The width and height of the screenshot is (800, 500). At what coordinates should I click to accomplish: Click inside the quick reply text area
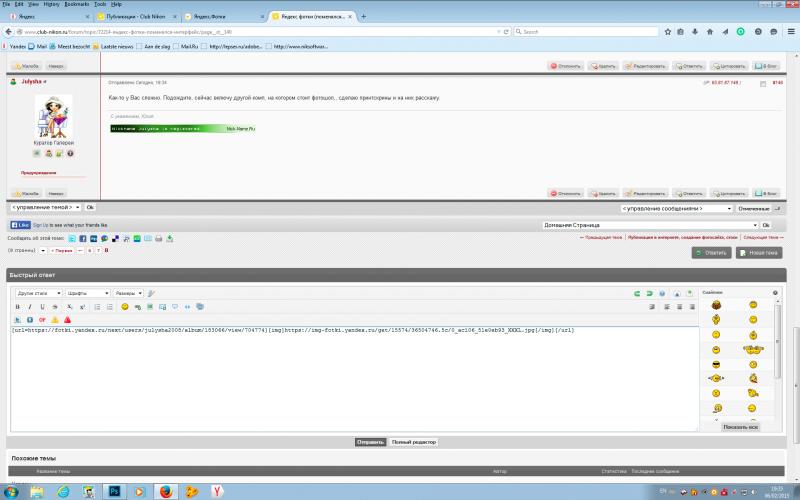click(355, 379)
